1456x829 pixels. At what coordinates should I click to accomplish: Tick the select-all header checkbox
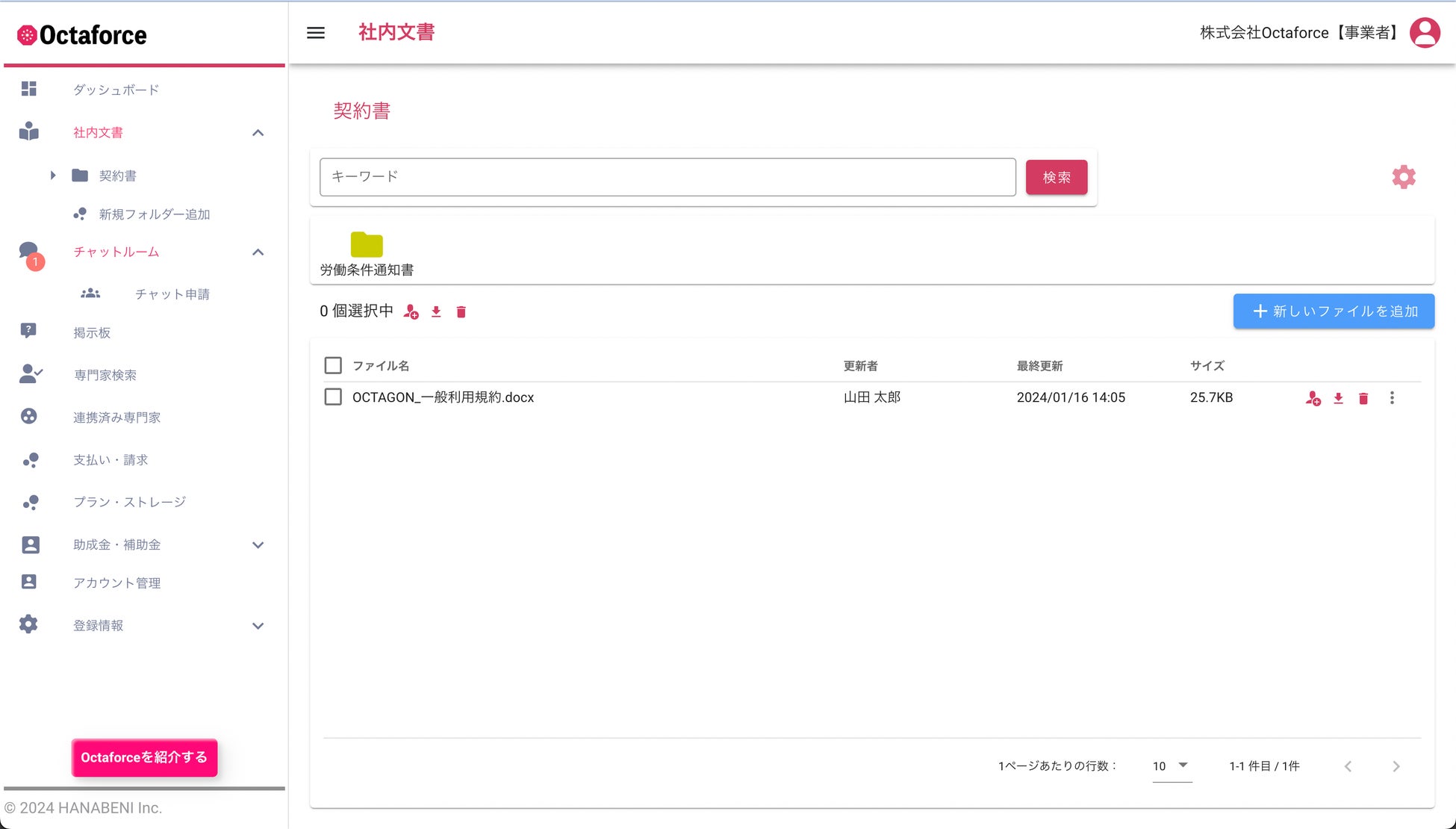point(333,365)
